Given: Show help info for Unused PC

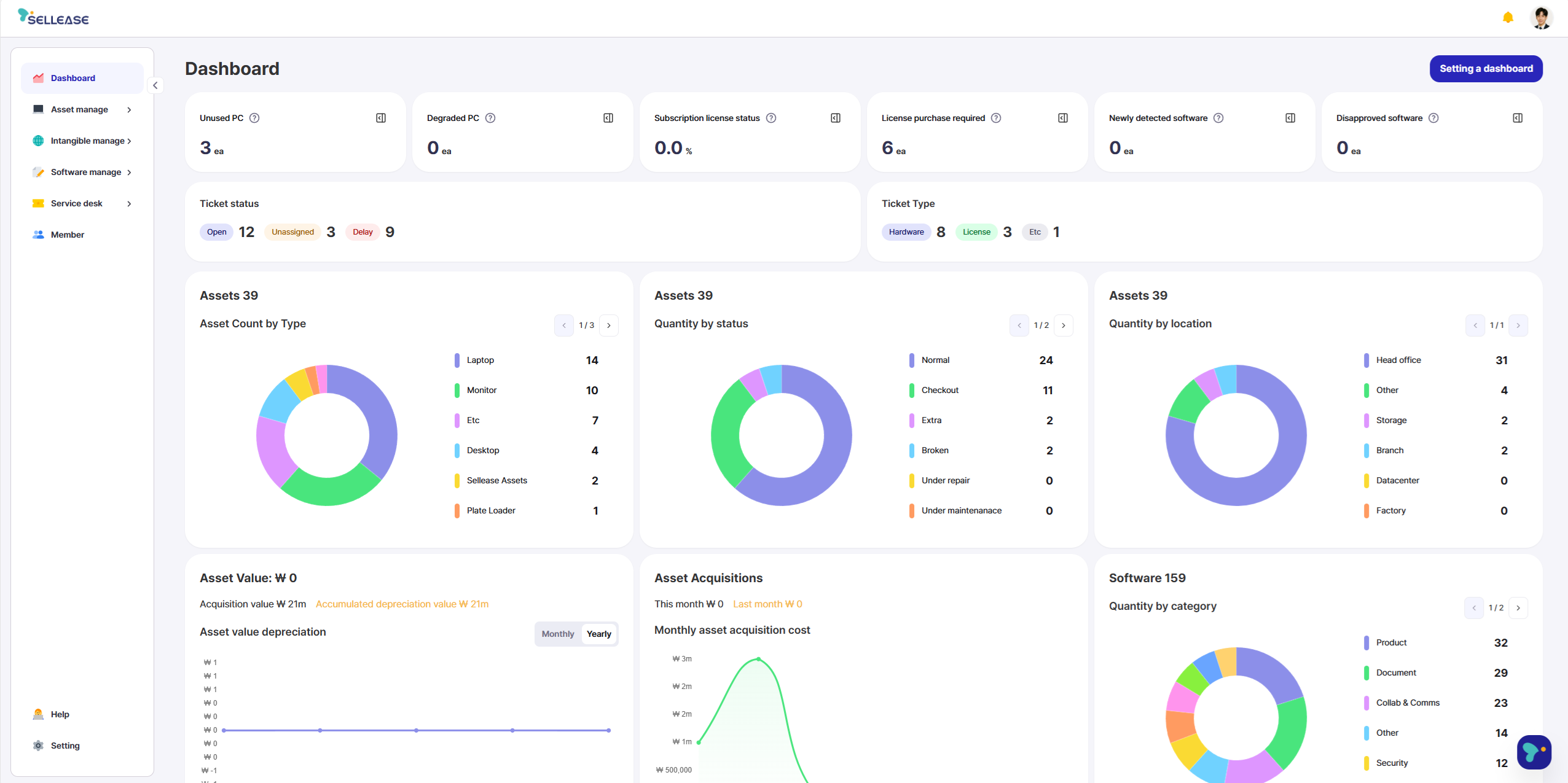Looking at the screenshot, I should point(254,118).
